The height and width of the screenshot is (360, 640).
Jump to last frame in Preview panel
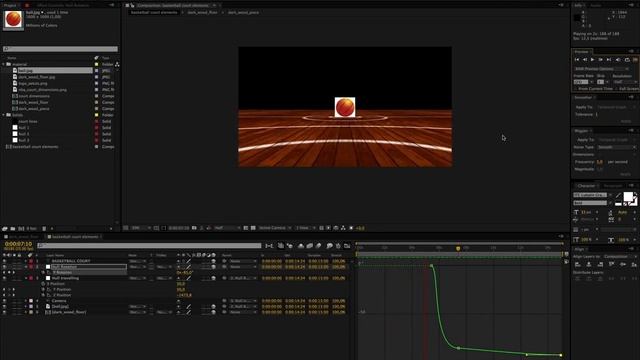(x=609, y=60)
